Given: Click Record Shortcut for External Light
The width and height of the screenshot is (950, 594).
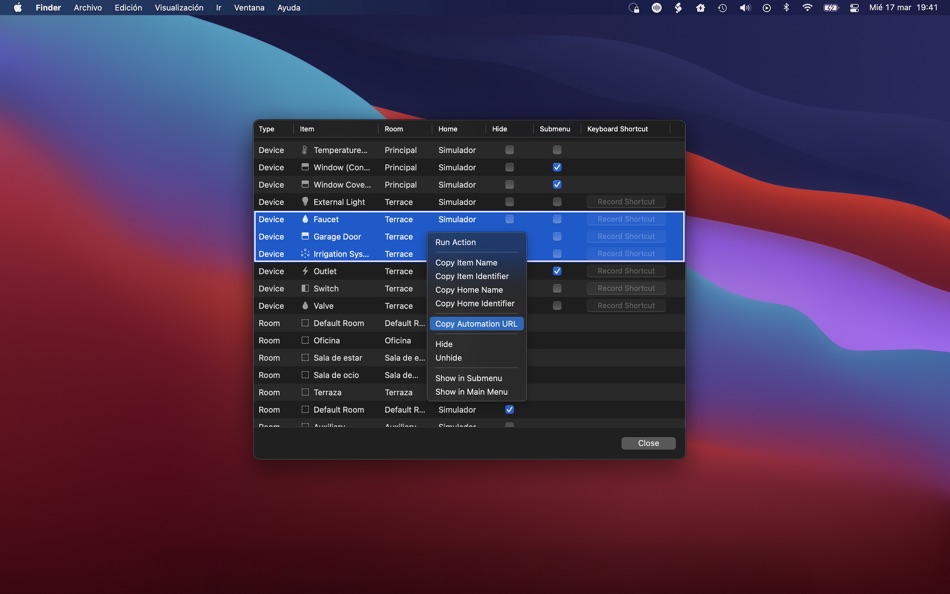Looking at the screenshot, I should click(x=626, y=202).
